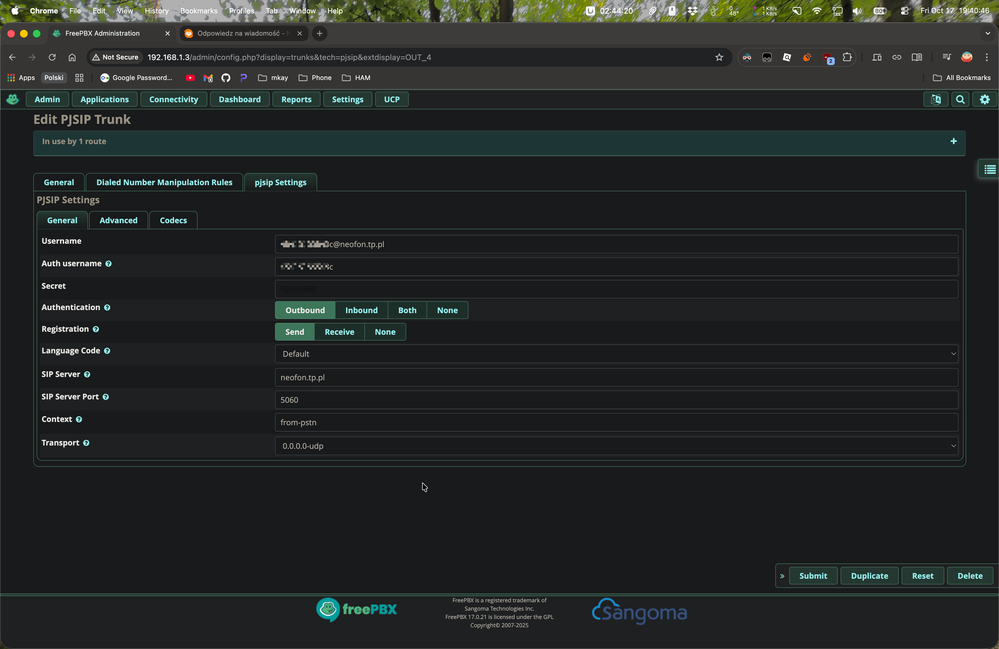Open the trunk list side panel icon

tap(989, 169)
